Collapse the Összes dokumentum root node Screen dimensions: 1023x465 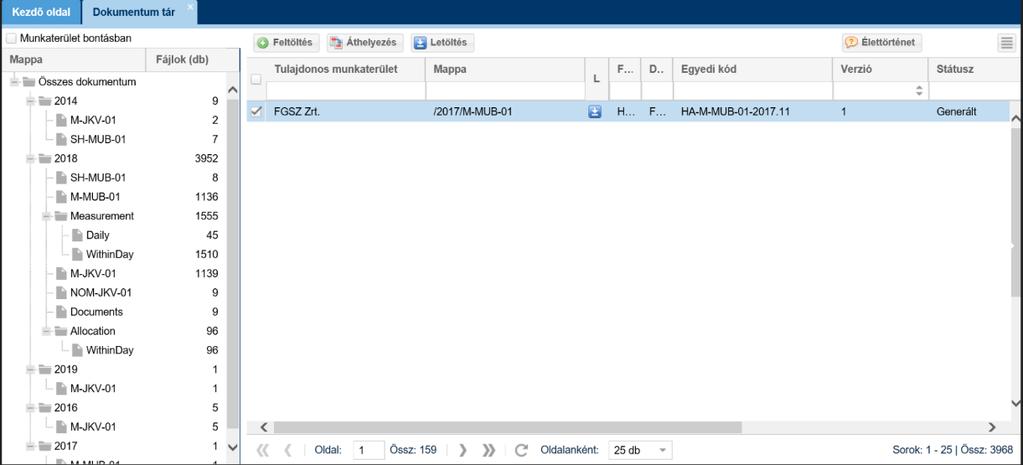(14, 82)
